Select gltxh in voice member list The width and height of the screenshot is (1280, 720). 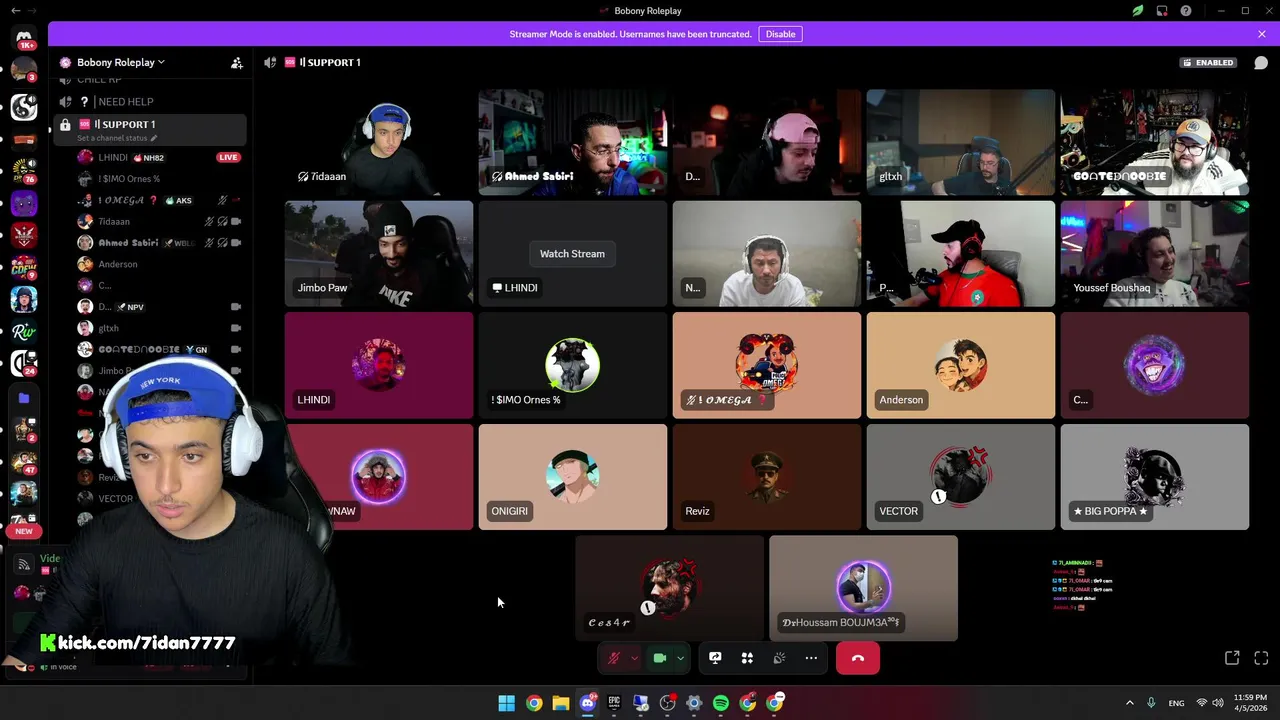[x=160, y=328]
